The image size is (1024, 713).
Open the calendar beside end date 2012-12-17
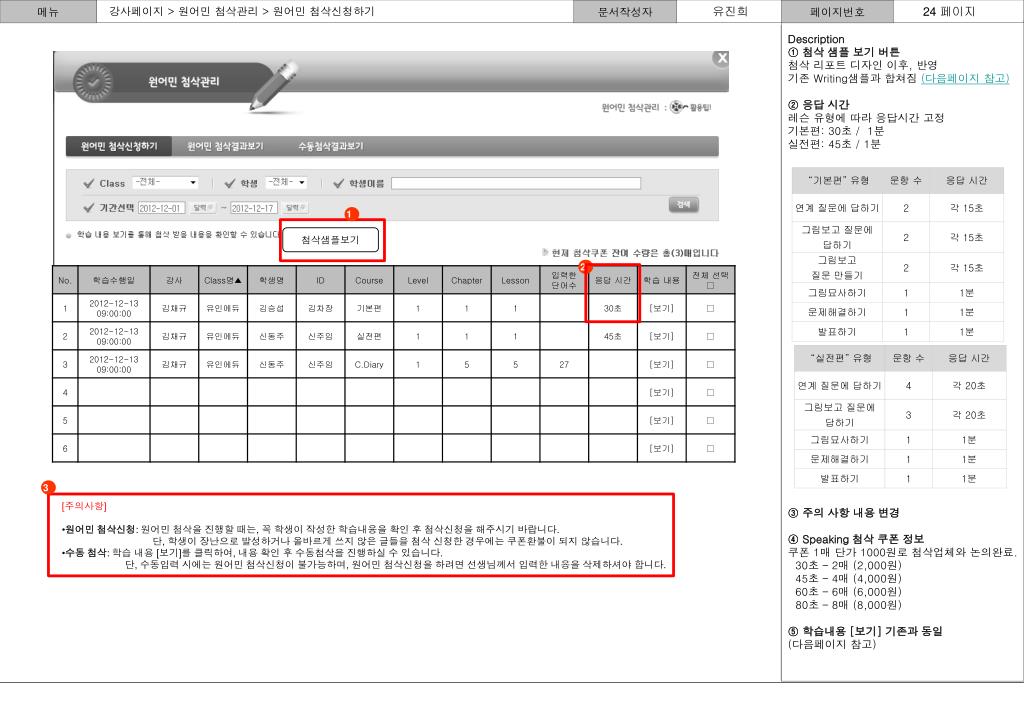(x=296, y=208)
